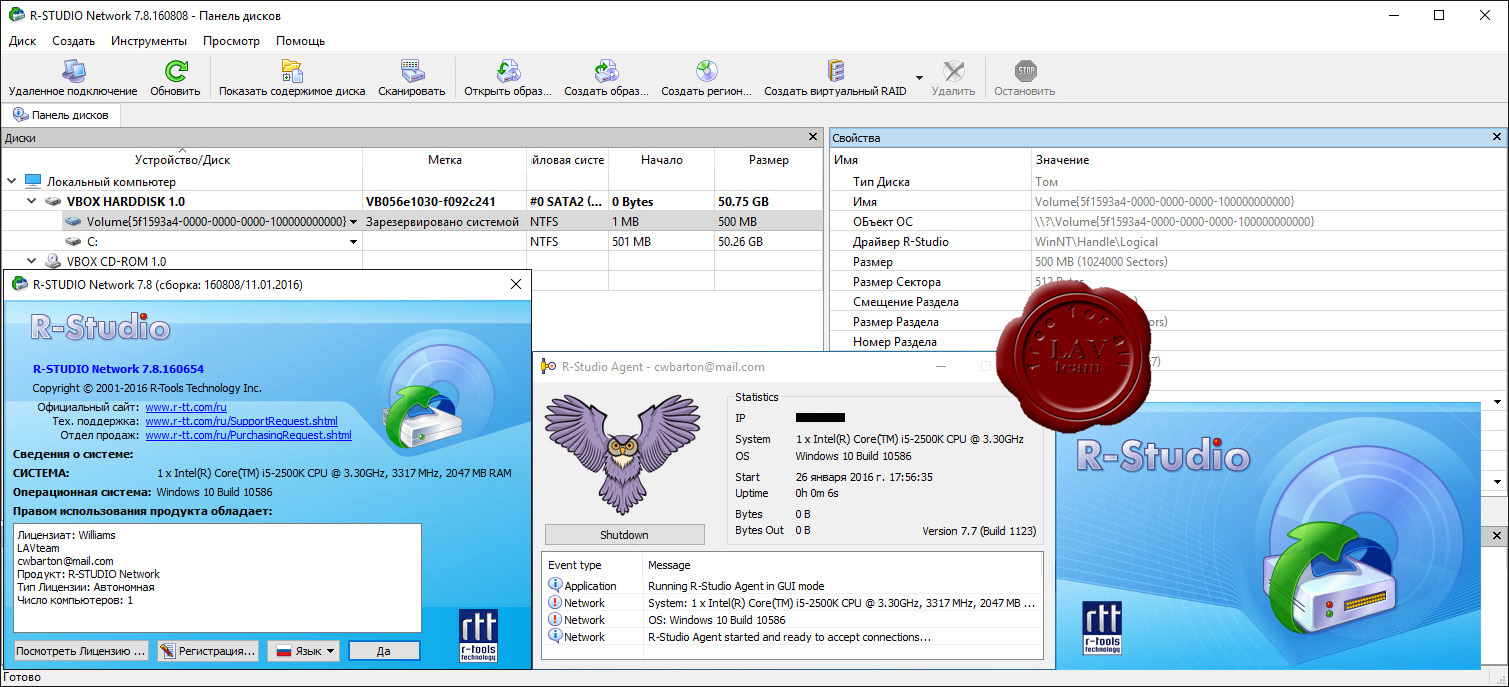Click the R-Studio Agent title bar icon
This screenshot has width=1509, height=687.
click(548, 367)
